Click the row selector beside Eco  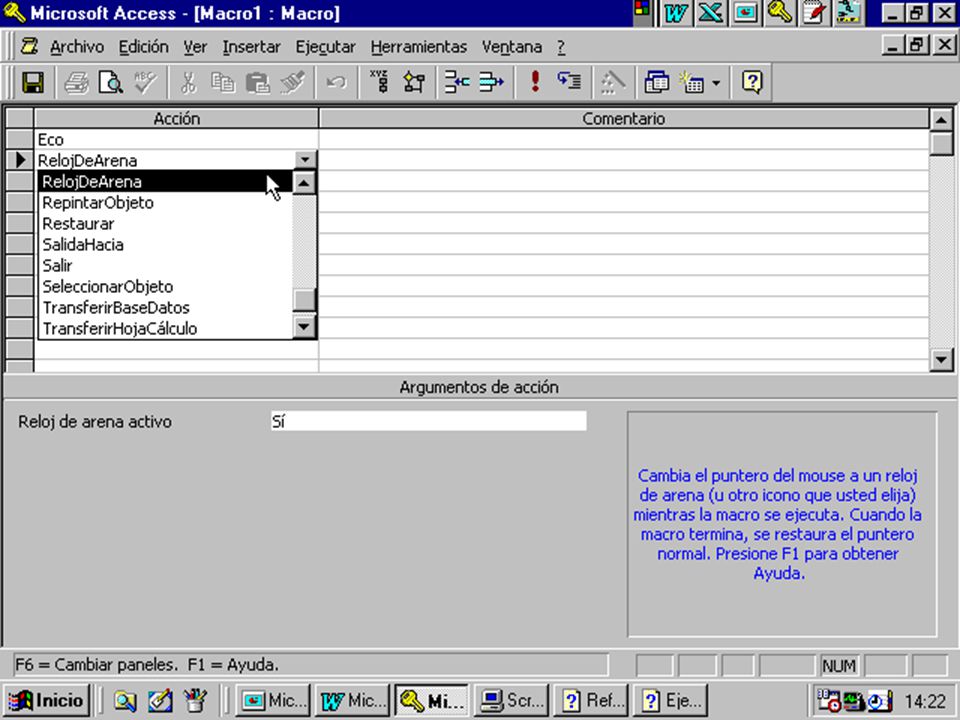click(20, 140)
